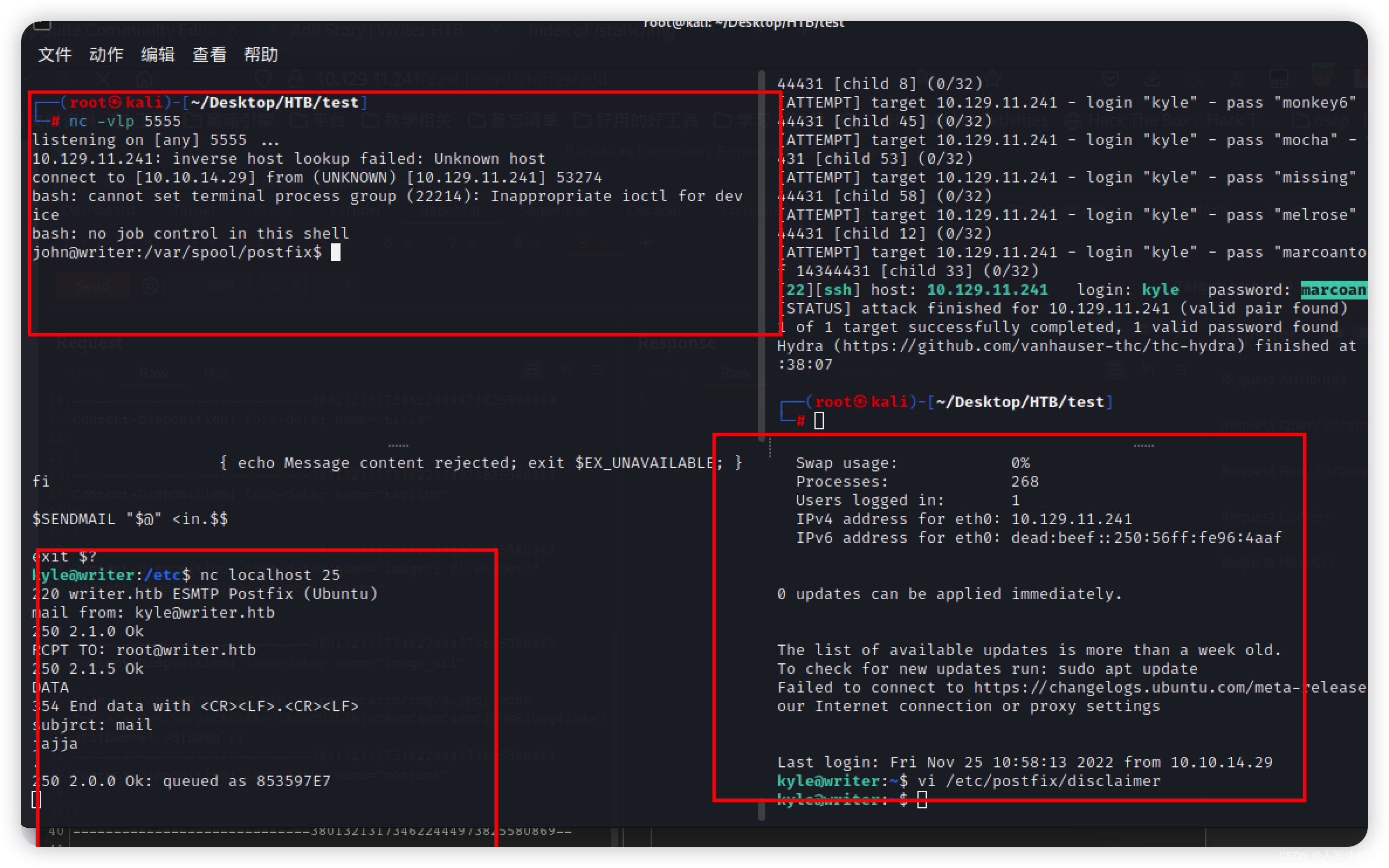
Task: Open the 编辑 menu
Action: coord(157,54)
